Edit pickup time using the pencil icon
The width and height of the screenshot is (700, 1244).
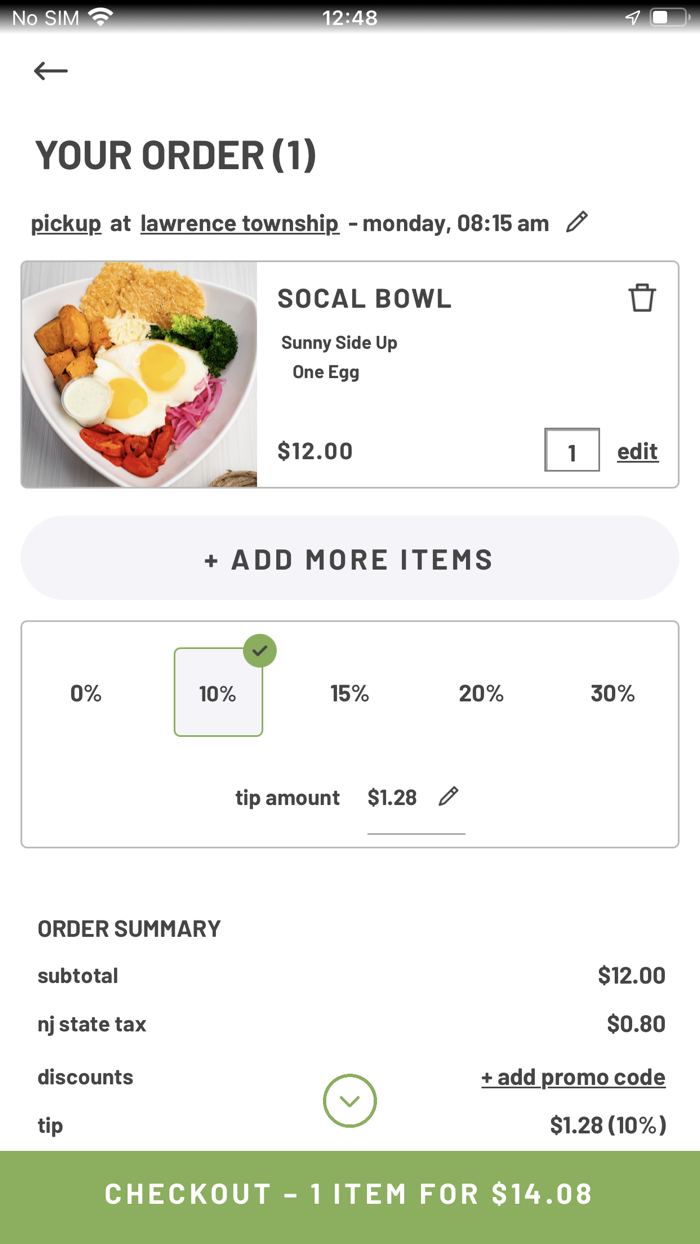click(577, 223)
